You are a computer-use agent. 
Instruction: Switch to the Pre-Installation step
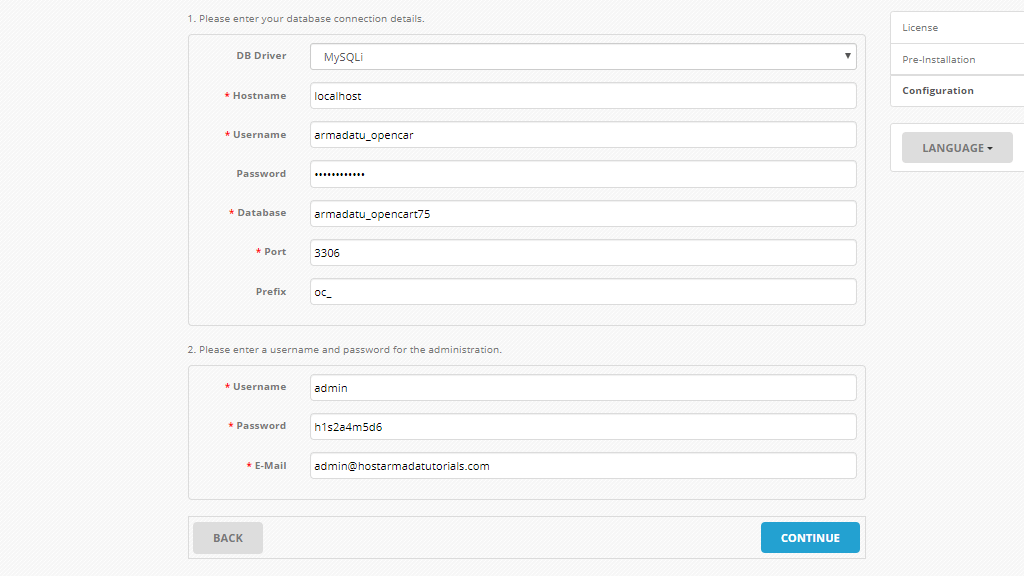(938, 59)
